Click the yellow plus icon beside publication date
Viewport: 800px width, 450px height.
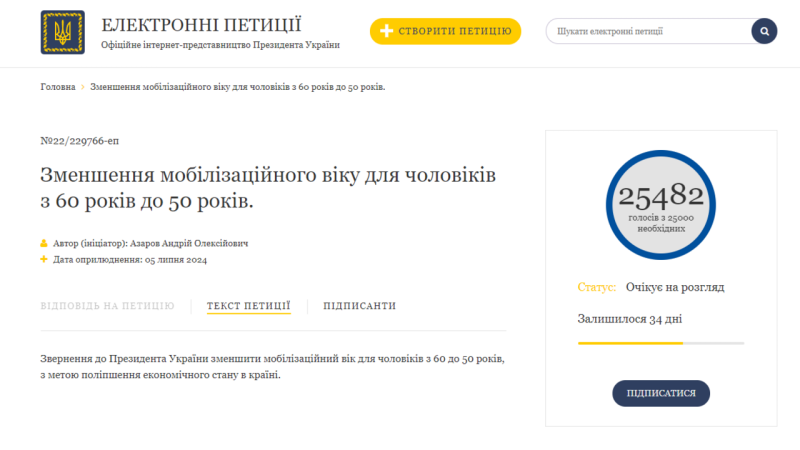44,259
